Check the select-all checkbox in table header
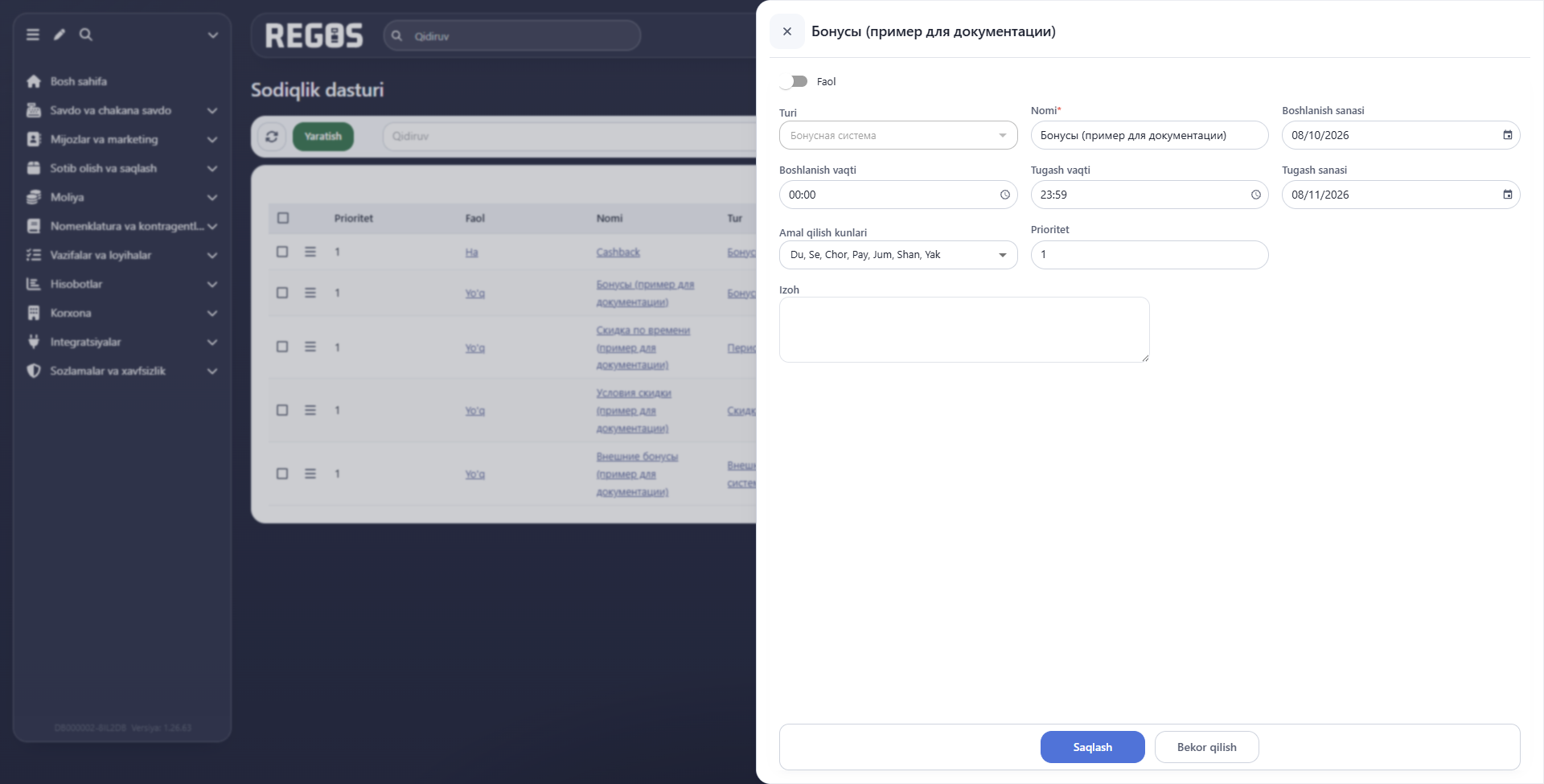Viewport: 1544px width, 784px height. click(x=283, y=218)
